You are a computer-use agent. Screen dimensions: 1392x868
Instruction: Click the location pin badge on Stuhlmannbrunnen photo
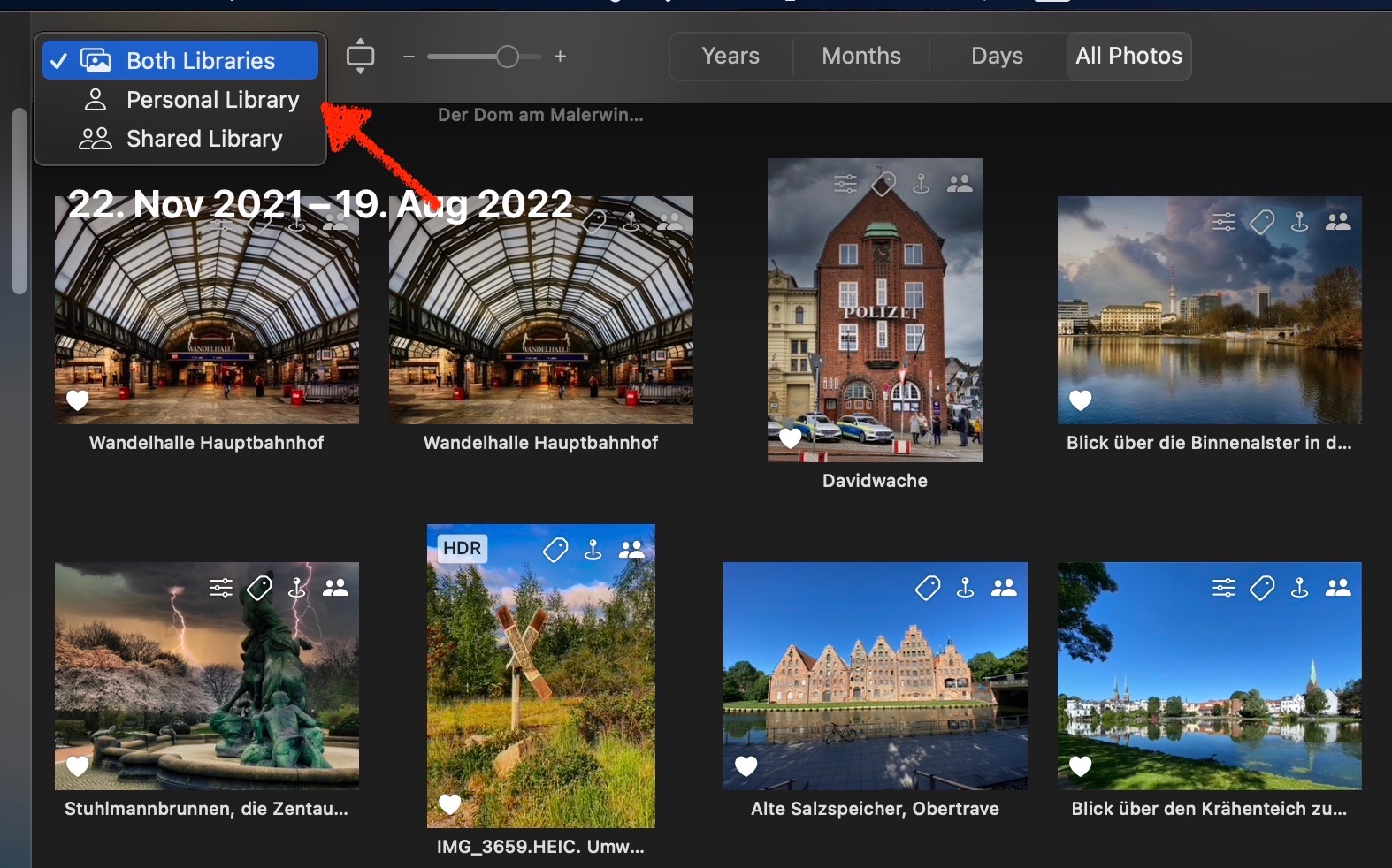coord(297,588)
